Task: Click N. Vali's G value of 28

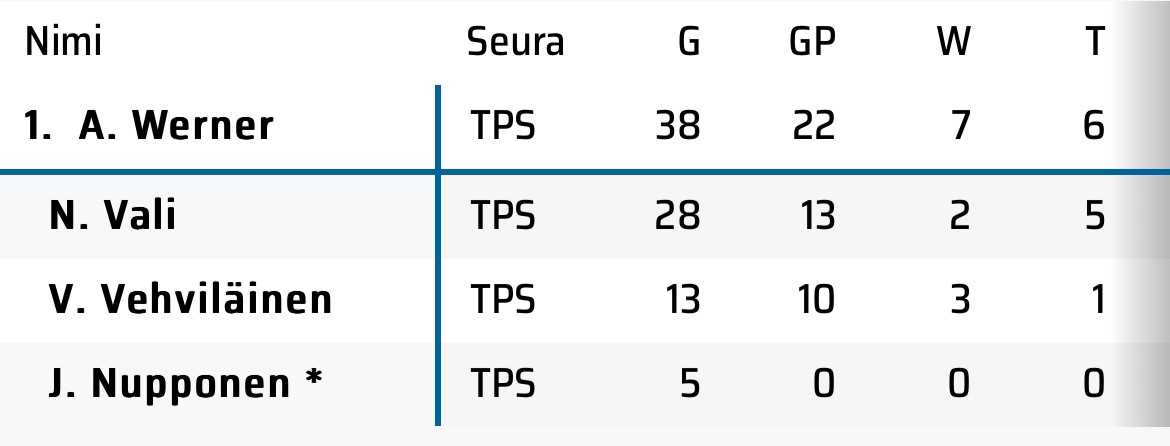Action: 678,215
